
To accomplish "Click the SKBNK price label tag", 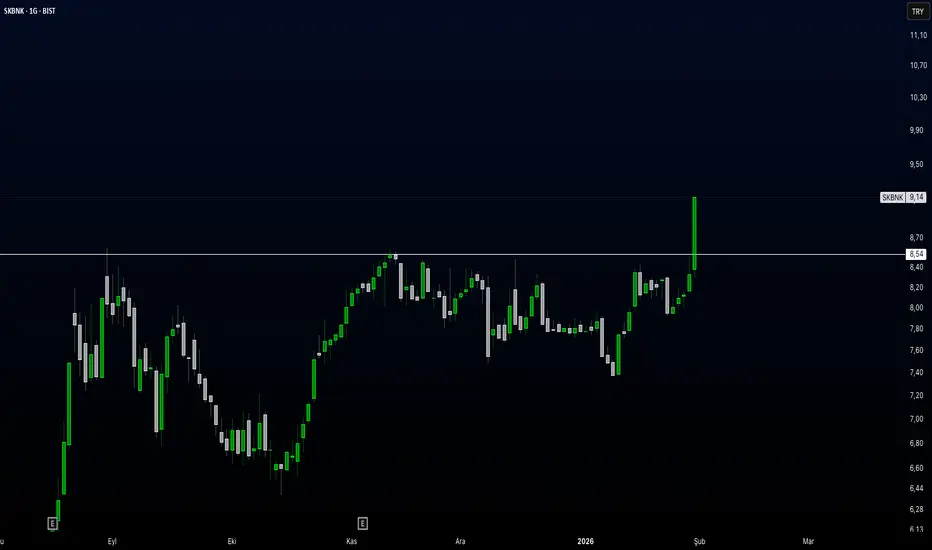I will pyautogui.click(x=892, y=197).
